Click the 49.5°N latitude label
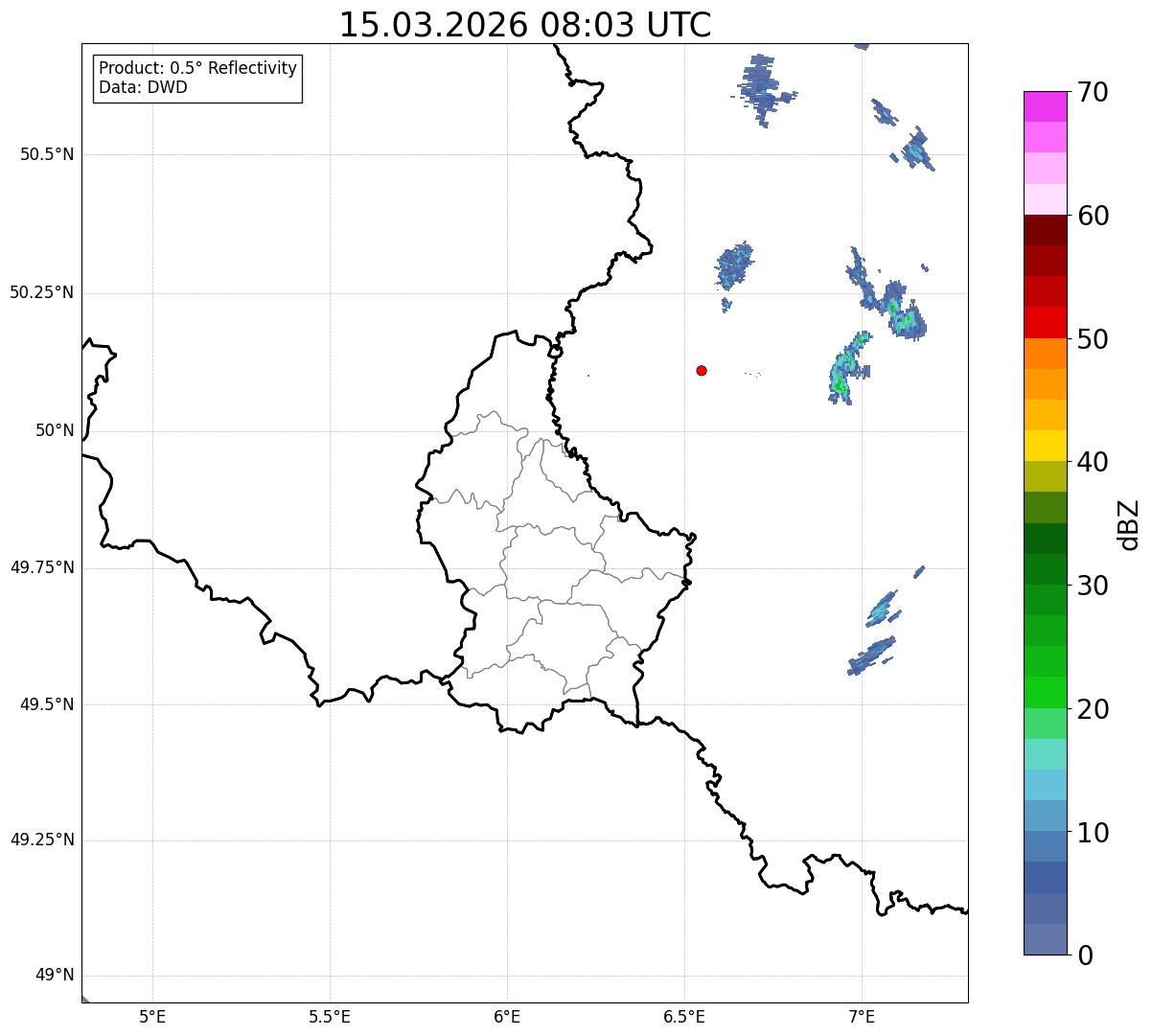Viewport: 1152px width, 1036px height. coord(47,704)
